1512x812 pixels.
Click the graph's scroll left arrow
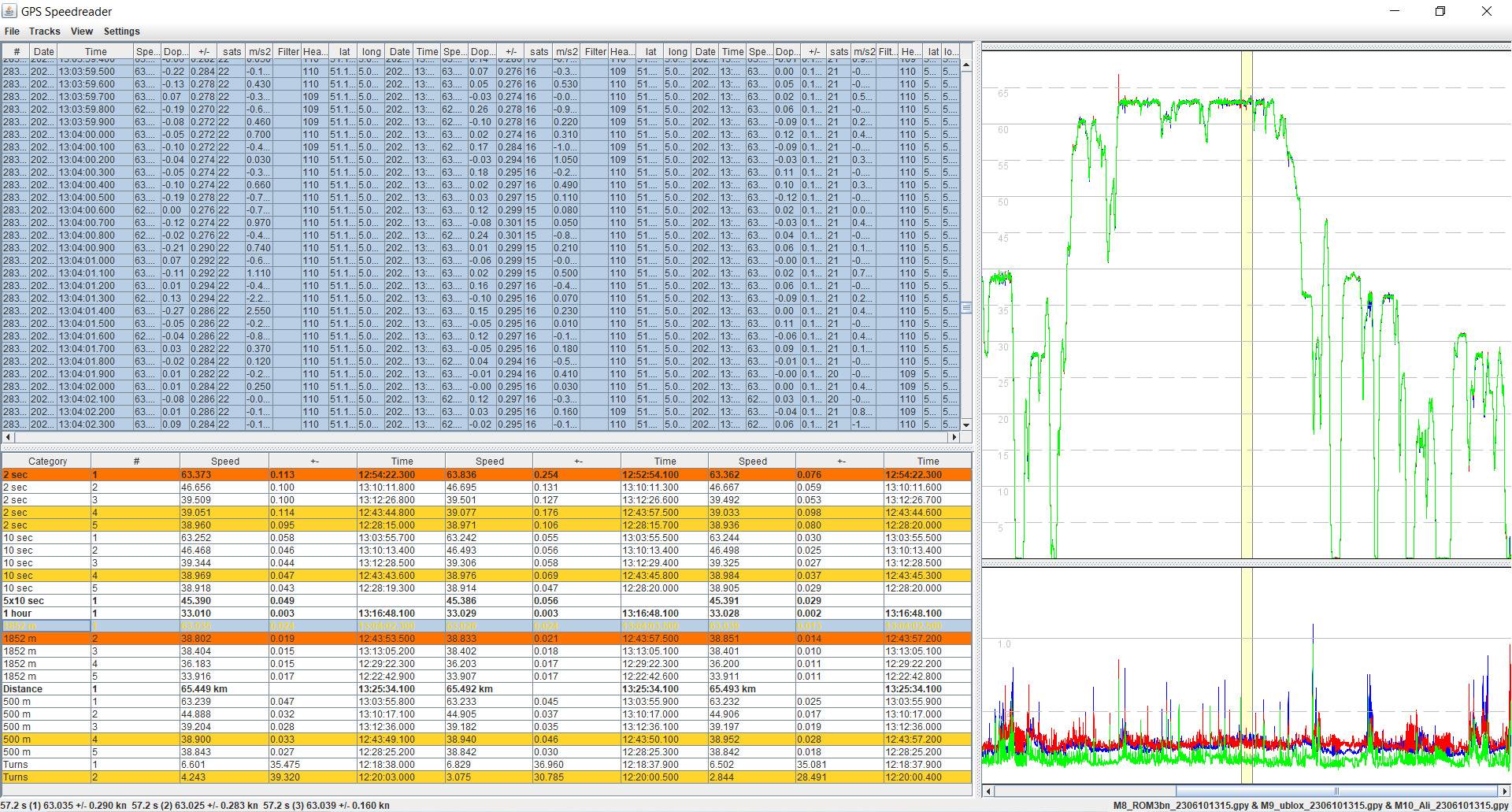coord(989,791)
